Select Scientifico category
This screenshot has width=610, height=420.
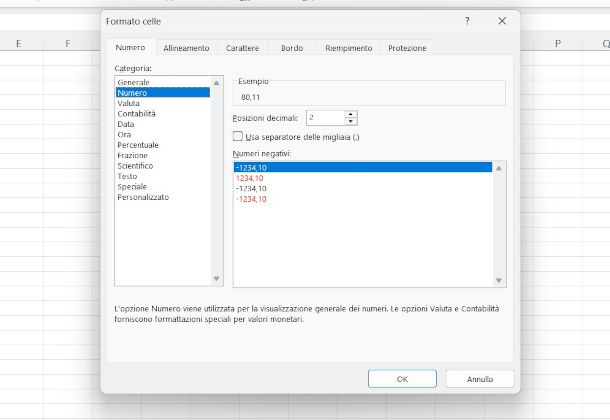point(163,166)
